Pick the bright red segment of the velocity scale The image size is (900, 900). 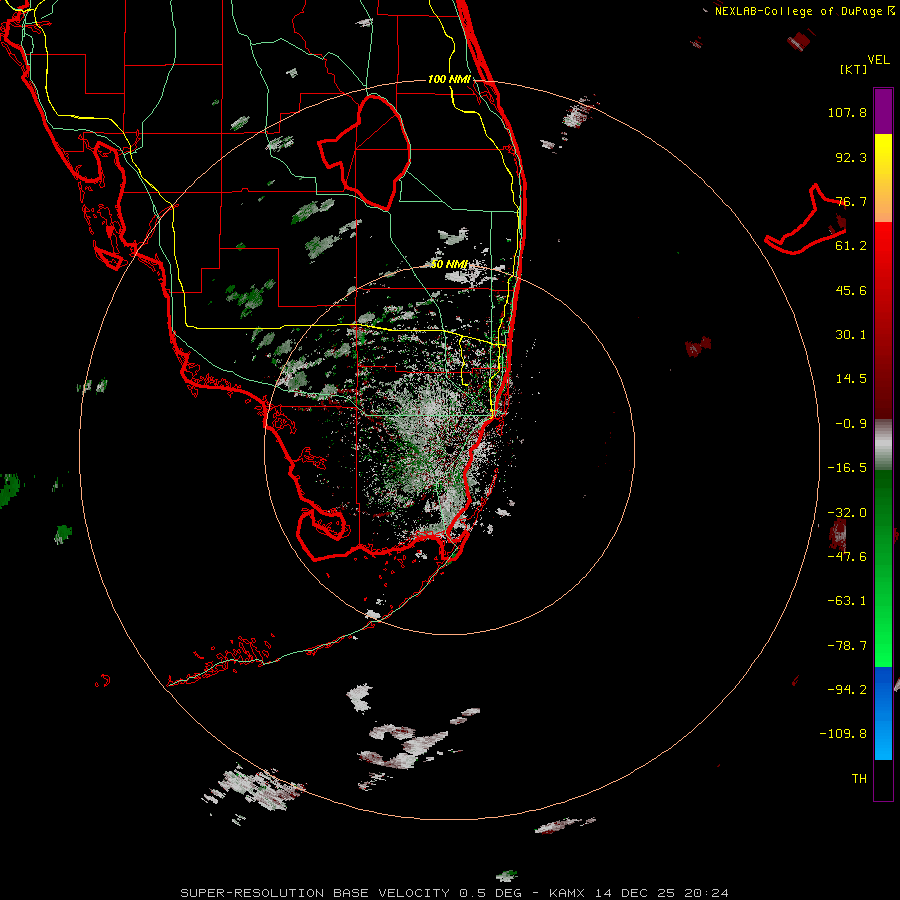pyautogui.click(x=883, y=253)
